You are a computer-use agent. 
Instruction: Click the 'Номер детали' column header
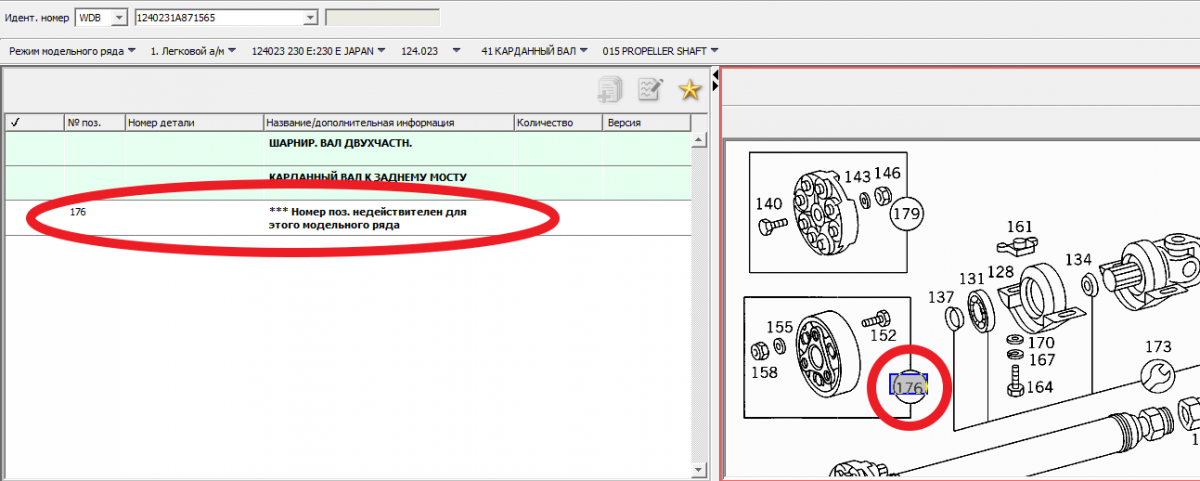click(194, 123)
